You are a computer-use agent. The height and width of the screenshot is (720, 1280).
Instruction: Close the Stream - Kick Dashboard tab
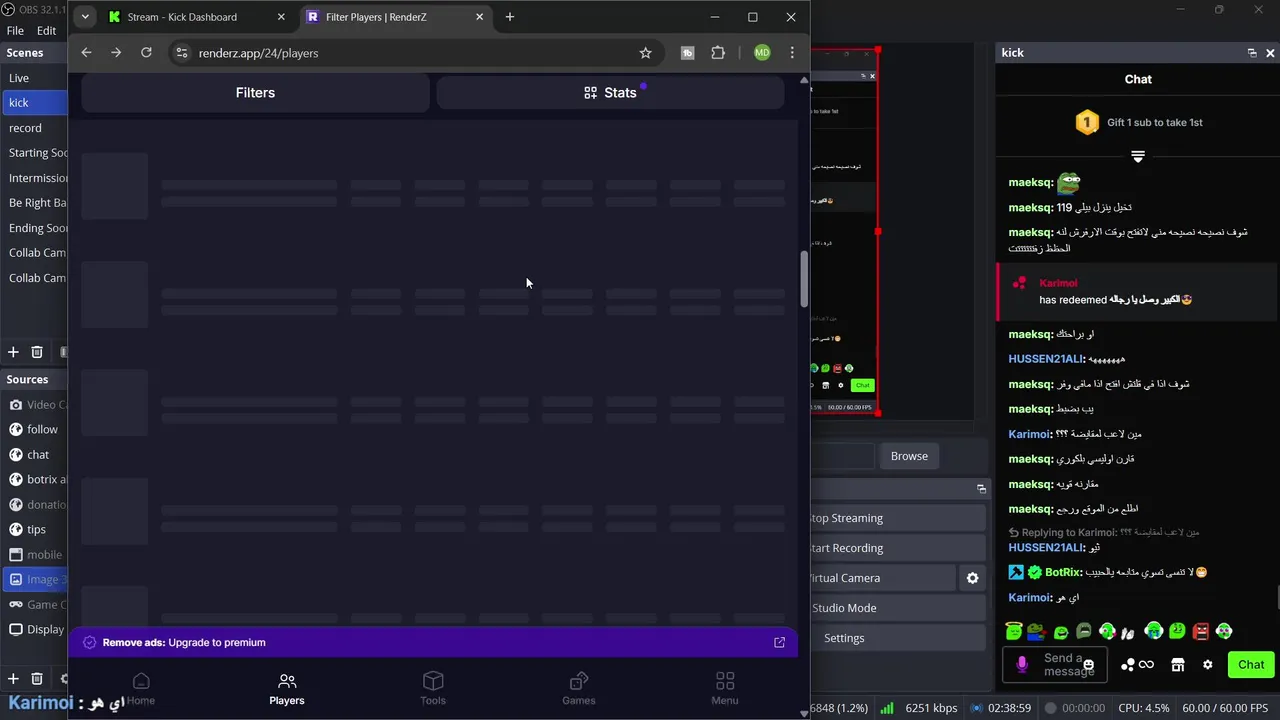pyautogui.click(x=281, y=17)
